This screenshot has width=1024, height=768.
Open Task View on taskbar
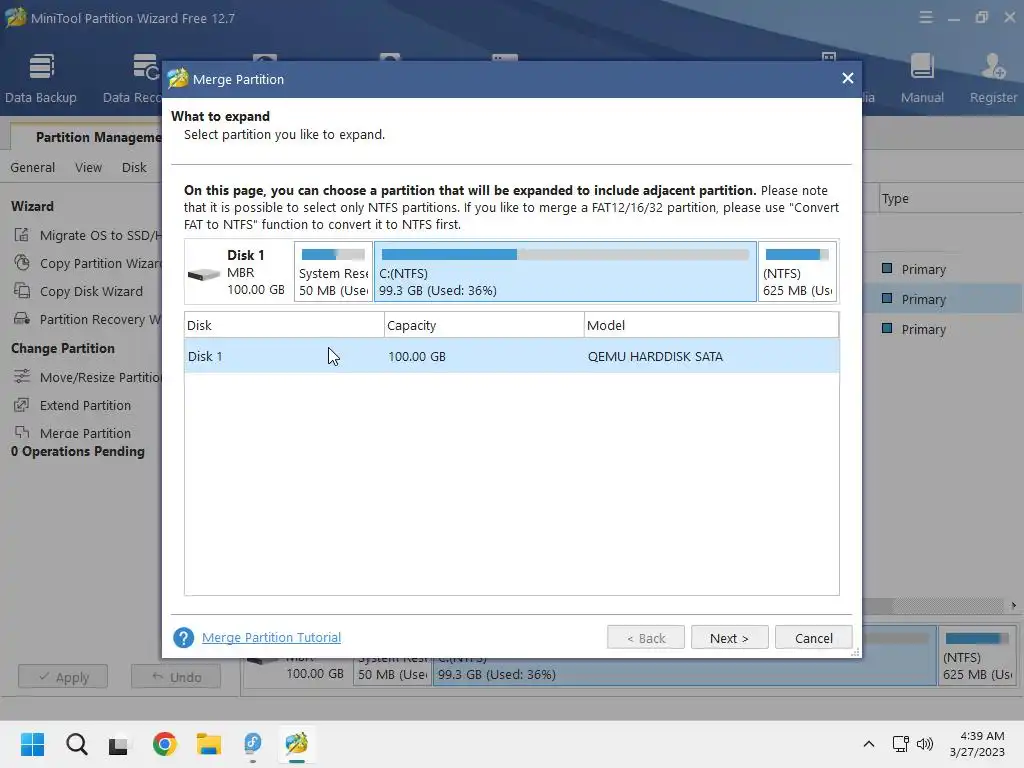click(x=118, y=745)
